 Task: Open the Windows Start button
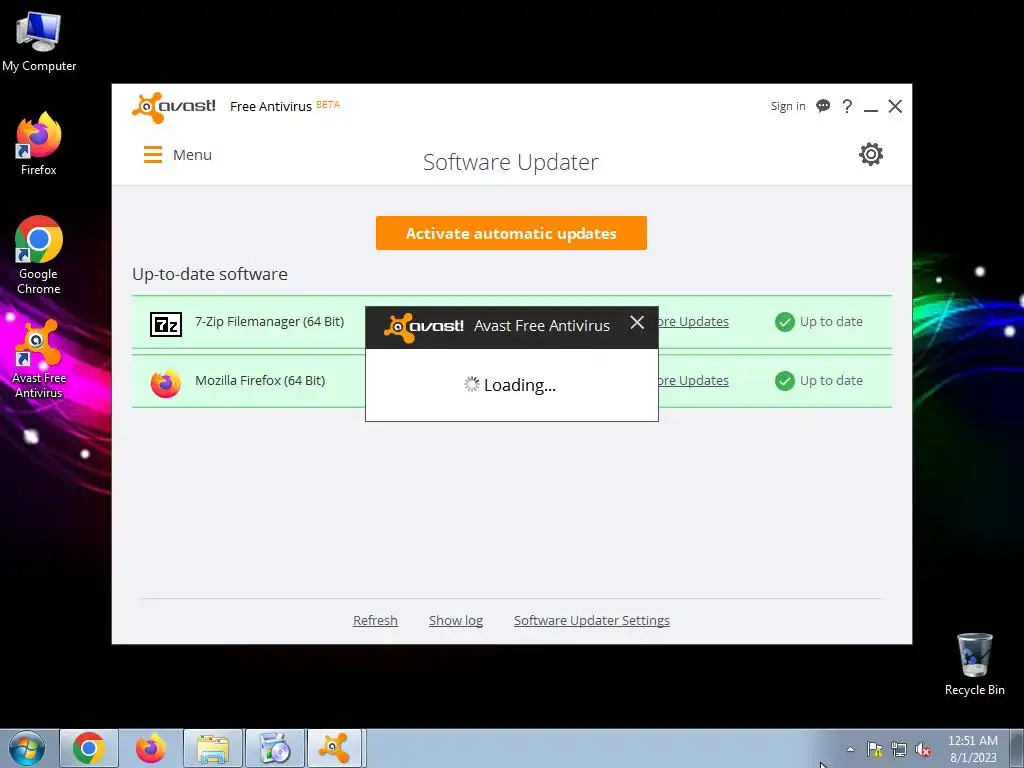(27, 748)
